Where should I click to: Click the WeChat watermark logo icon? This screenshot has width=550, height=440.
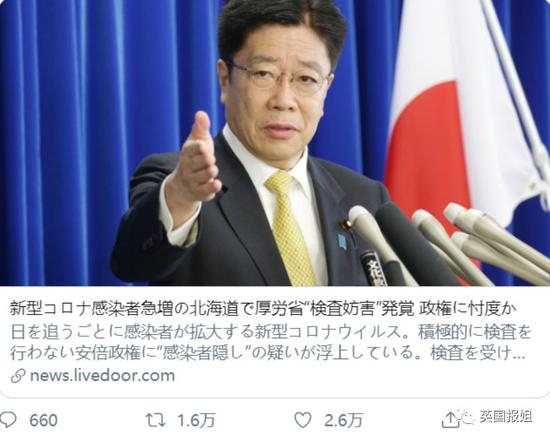tap(470, 418)
